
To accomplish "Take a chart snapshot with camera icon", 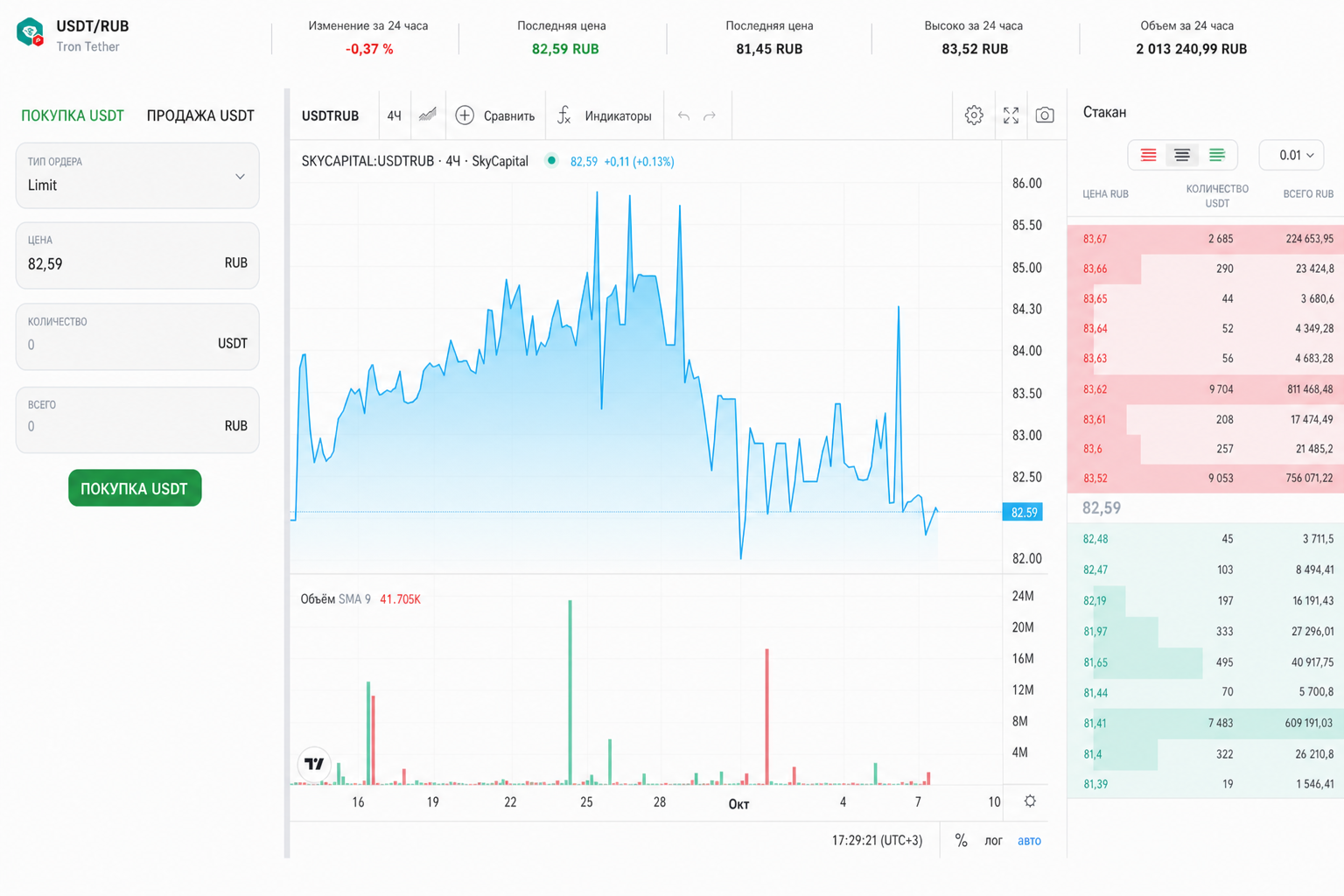I will coord(1045,115).
